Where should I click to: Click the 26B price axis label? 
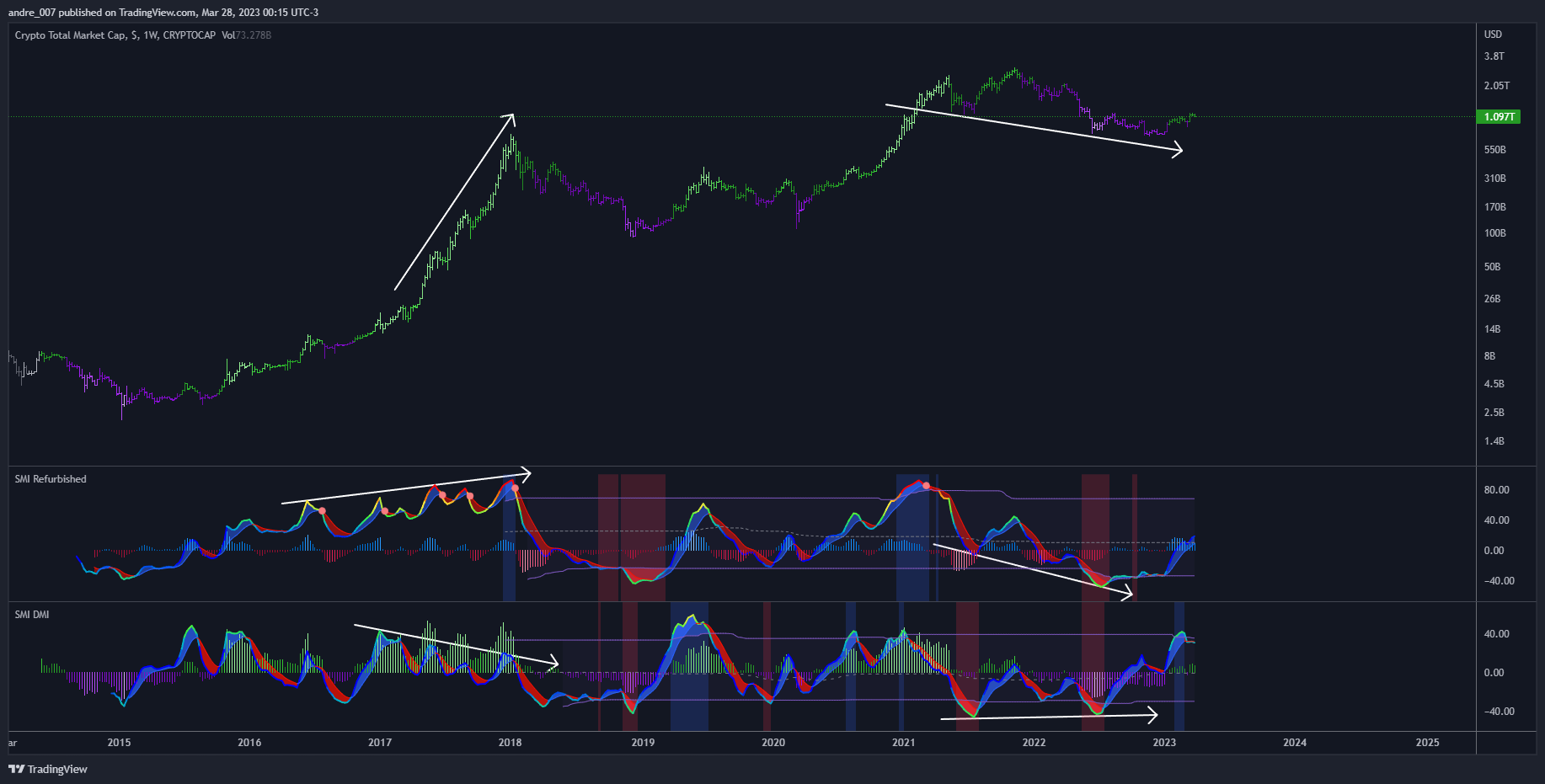[x=1492, y=299]
